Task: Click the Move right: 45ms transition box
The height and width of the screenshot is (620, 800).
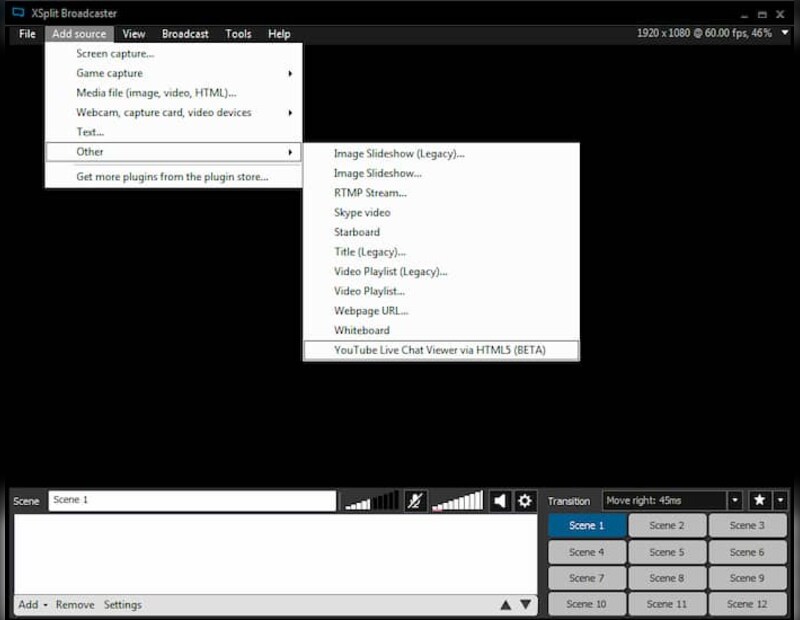Action: [665, 500]
